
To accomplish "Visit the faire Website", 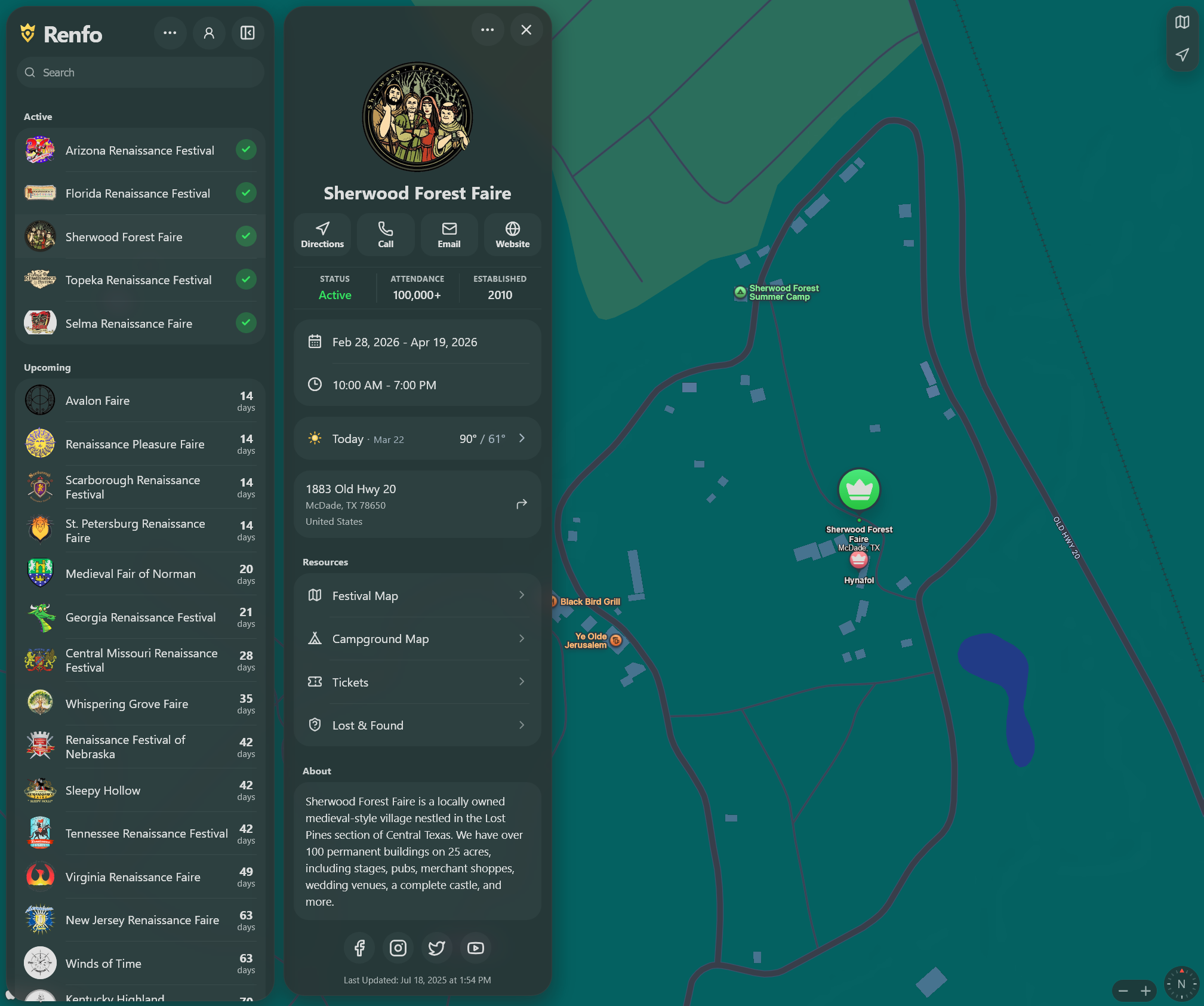I will coord(512,235).
